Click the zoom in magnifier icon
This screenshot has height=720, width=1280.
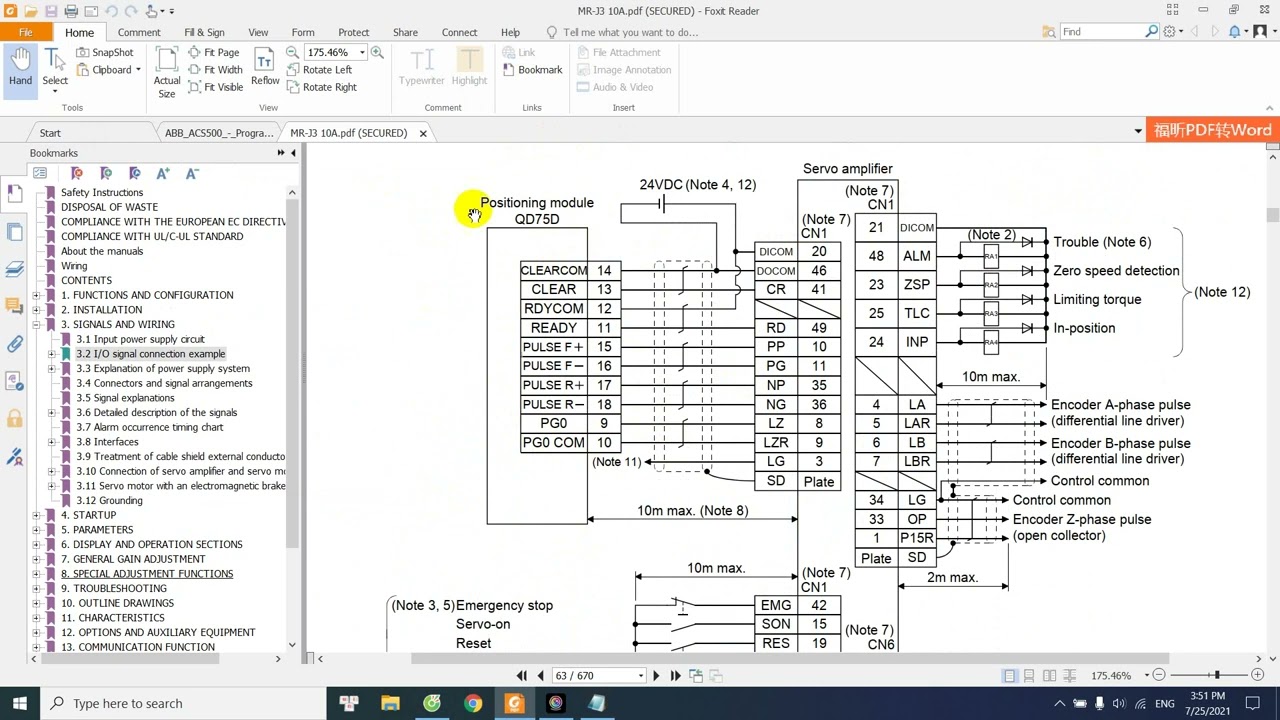pos(377,52)
